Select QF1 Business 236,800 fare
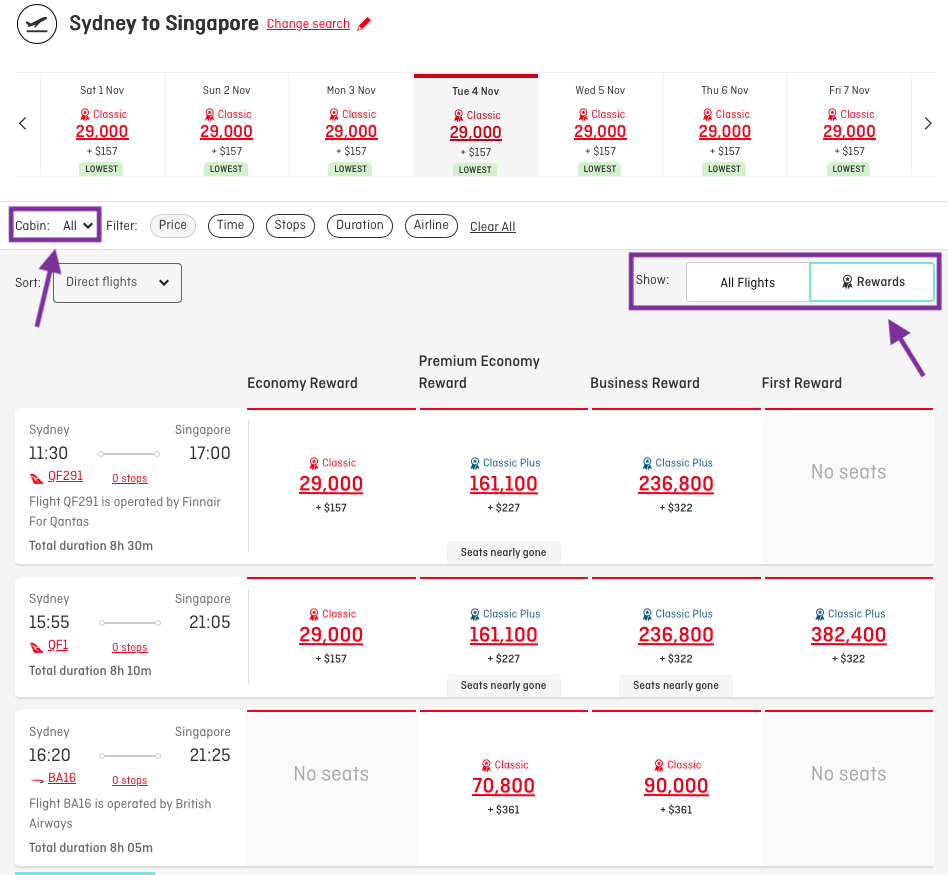Screen dimensions: 948x875 (676, 636)
